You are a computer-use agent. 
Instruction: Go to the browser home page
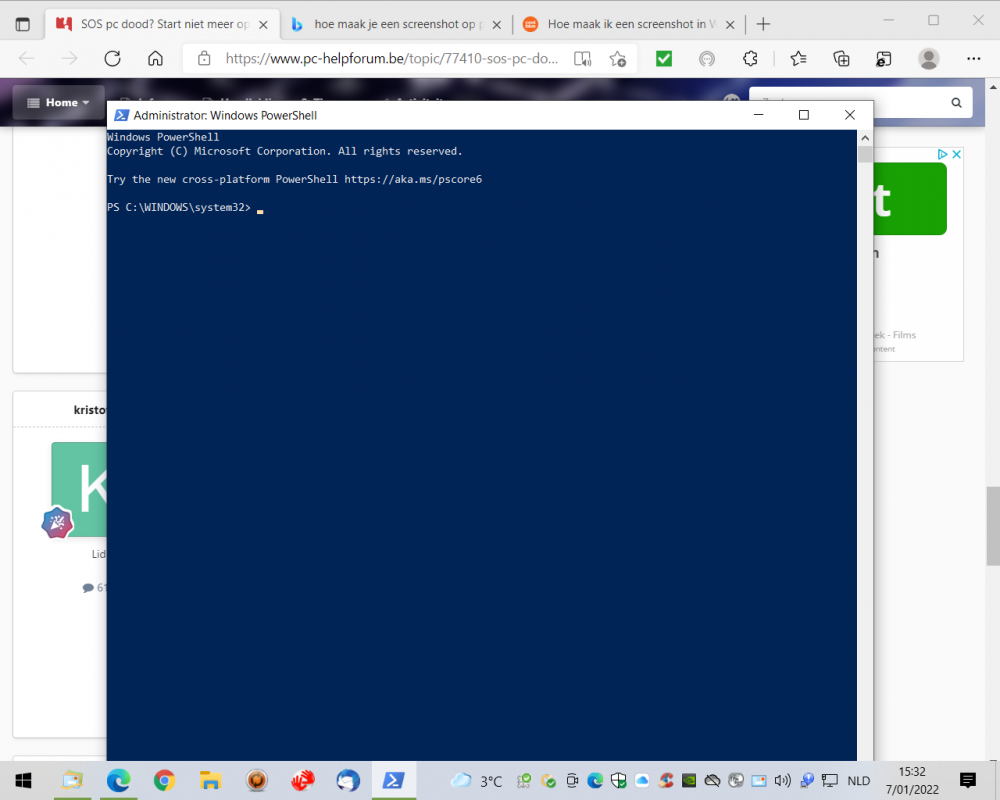click(155, 59)
